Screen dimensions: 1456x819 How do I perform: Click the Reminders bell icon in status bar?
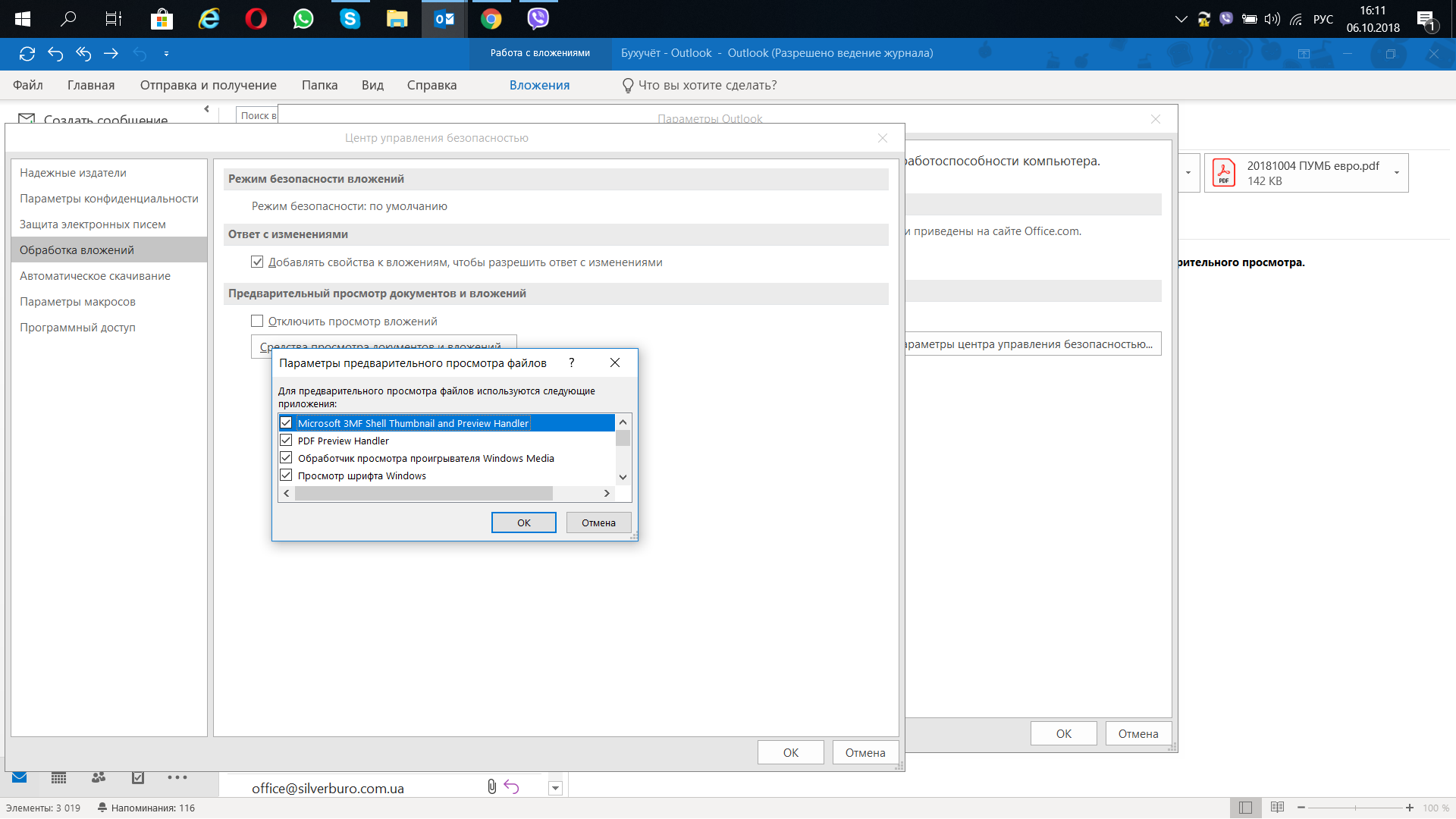pyautogui.click(x=102, y=808)
